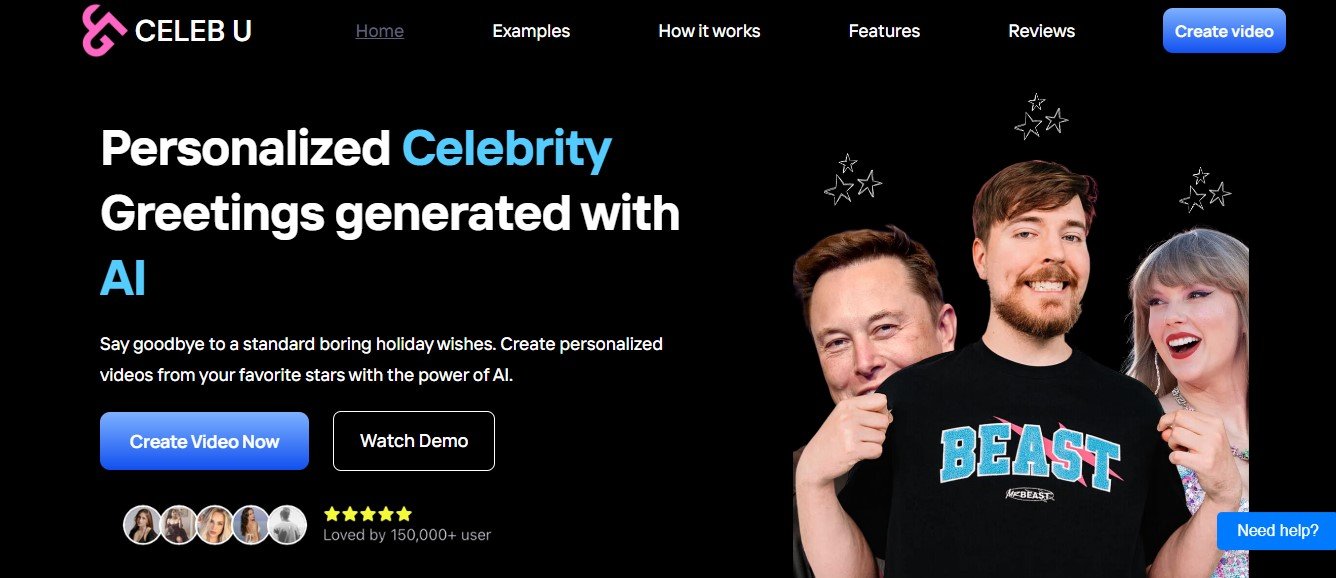Open the Need help? chat widget
This screenshot has width=1336, height=578.
(1277, 531)
